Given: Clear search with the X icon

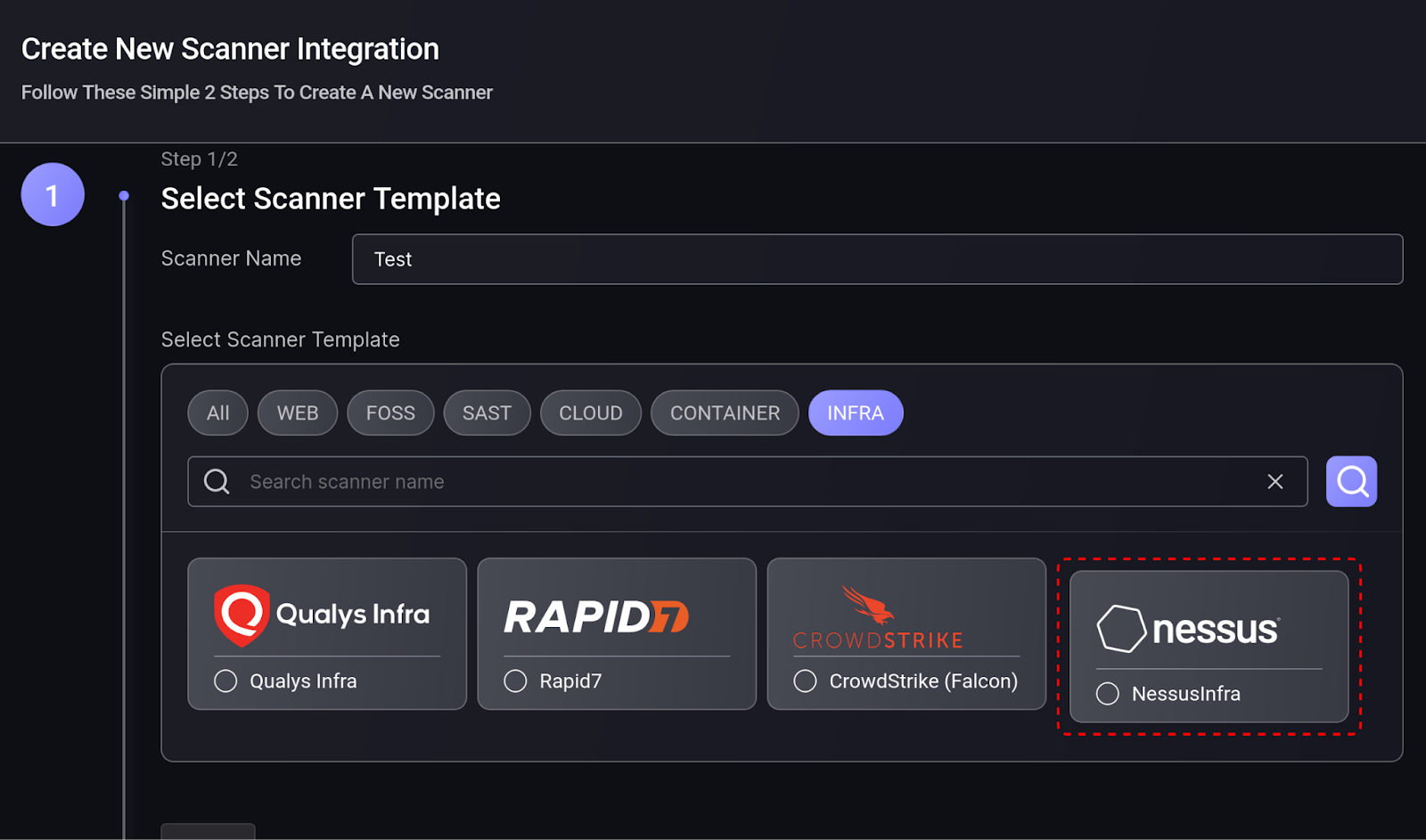Looking at the screenshot, I should [1275, 482].
